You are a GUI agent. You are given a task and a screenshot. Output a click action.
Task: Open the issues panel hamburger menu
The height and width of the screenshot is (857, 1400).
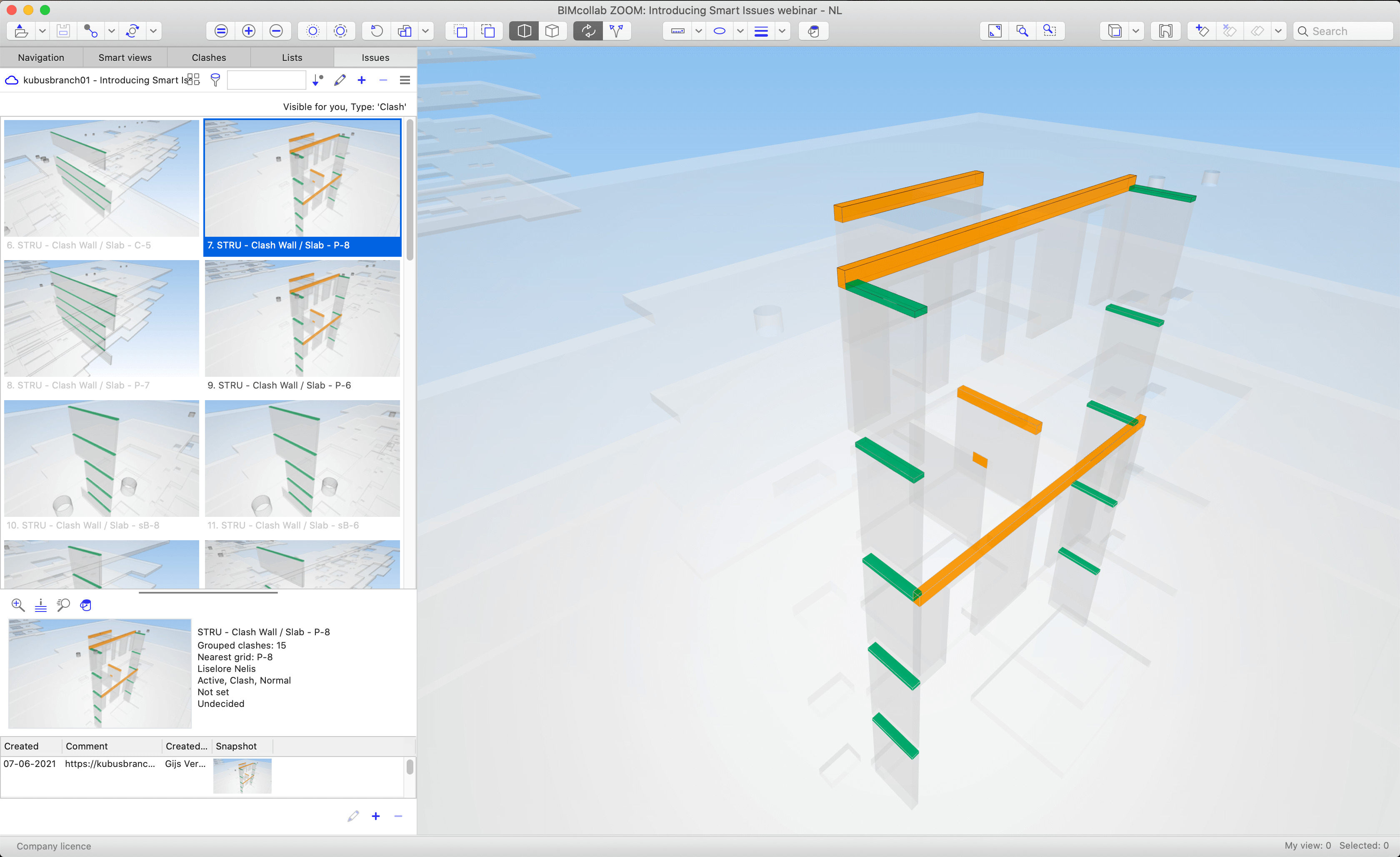405,80
